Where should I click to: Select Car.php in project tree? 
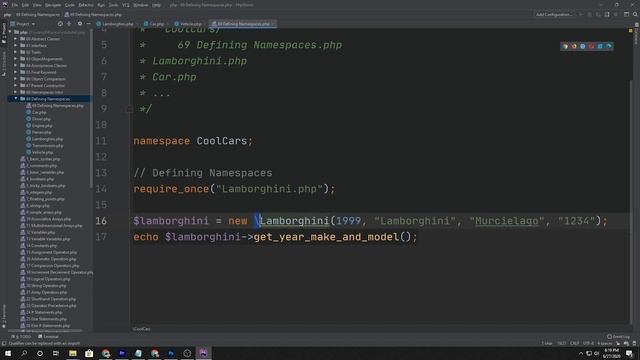tap(36, 112)
